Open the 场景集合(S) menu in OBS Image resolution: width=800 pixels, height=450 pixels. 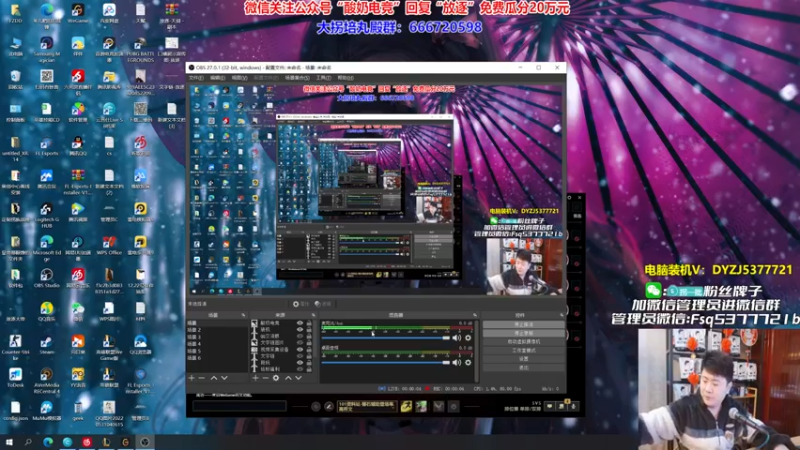(297, 78)
